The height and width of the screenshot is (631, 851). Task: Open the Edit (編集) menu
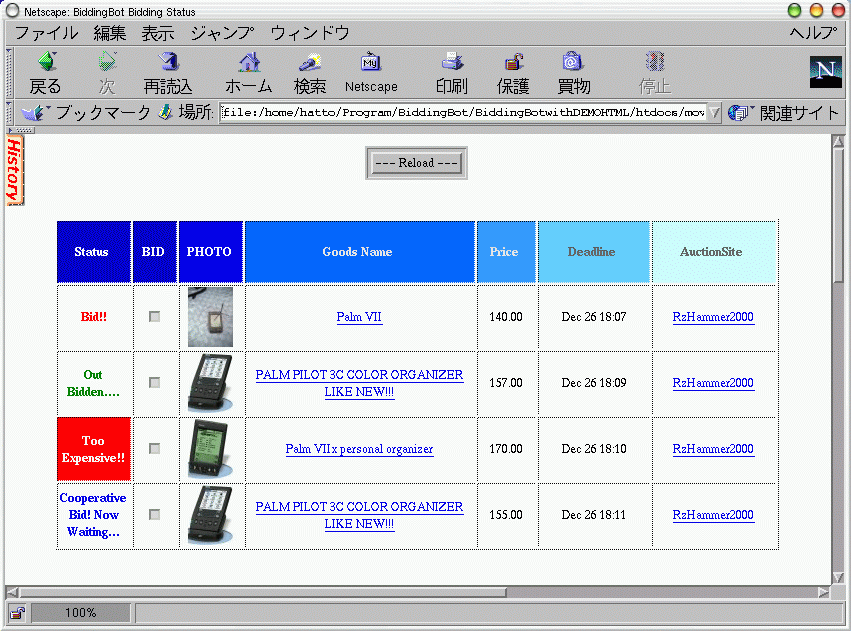pyautogui.click(x=110, y=33)
